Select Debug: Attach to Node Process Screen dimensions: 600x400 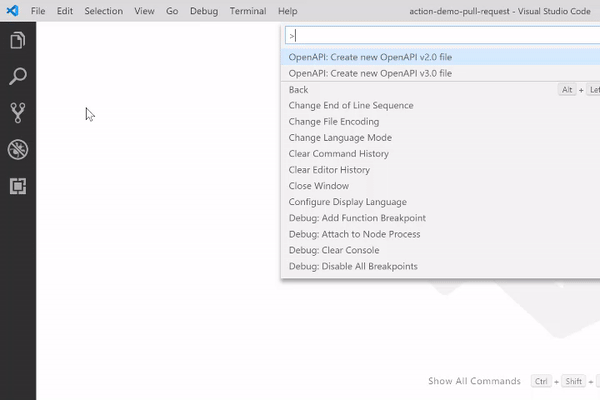pos(440,234)
